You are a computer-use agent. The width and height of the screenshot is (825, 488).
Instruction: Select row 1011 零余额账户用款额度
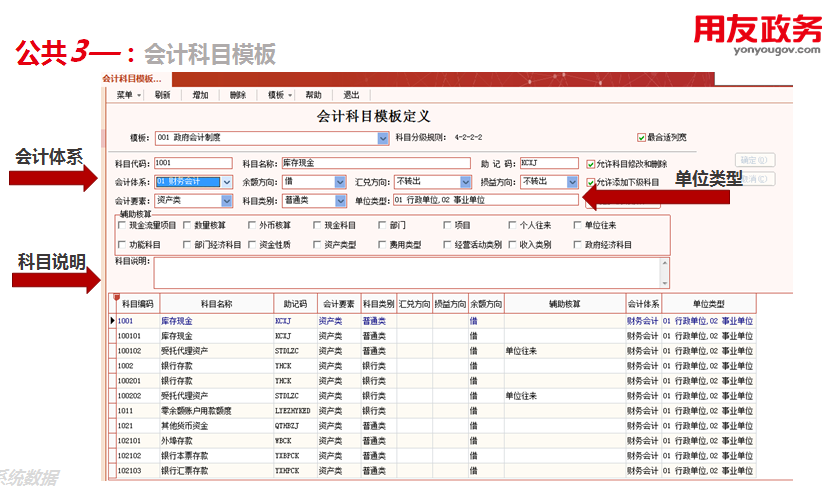point(432,411)
